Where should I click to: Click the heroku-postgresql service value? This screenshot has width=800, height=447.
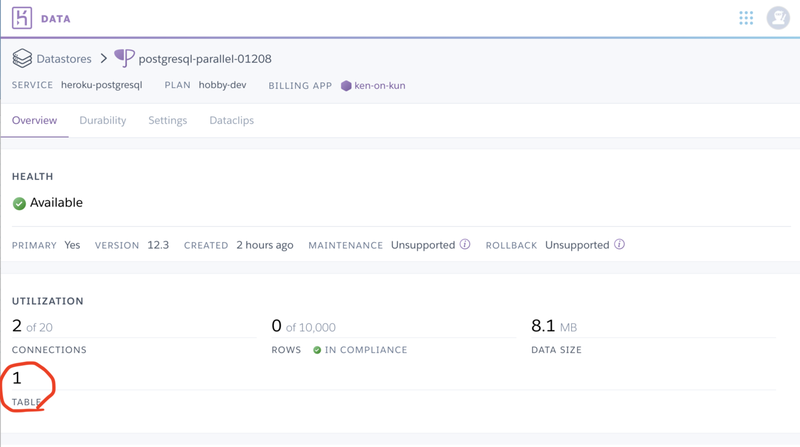[x=102, y=85]
